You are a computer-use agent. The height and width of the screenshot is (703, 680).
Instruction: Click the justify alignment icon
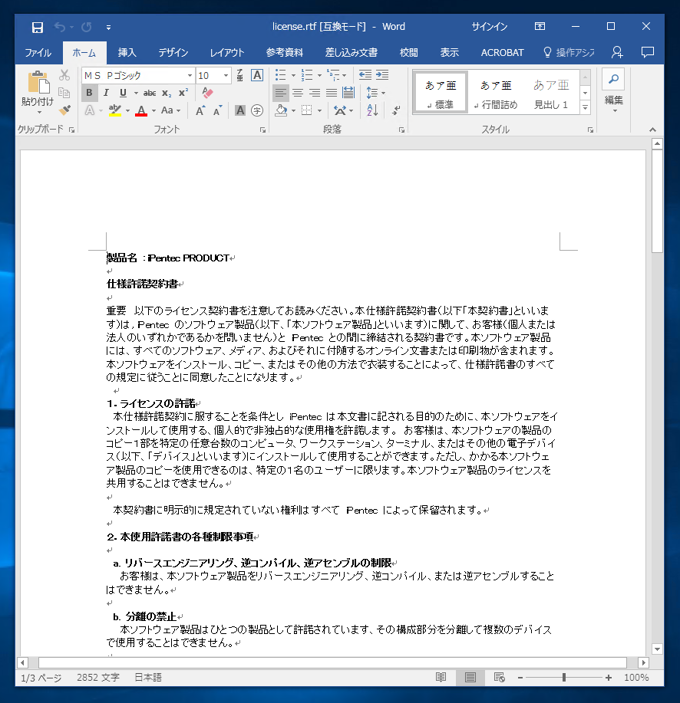[331, 93]
